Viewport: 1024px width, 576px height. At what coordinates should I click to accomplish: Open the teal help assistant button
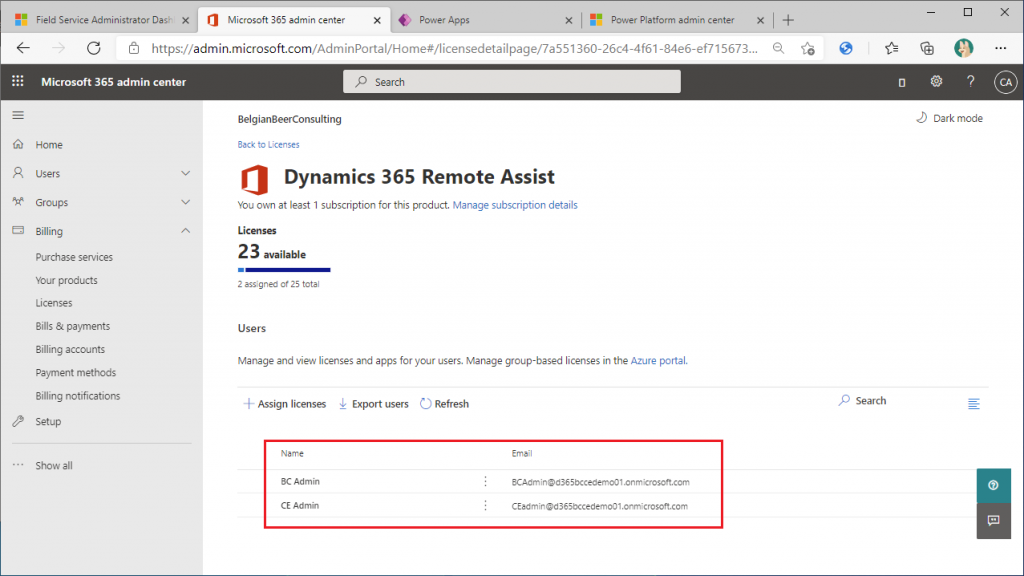993,485
